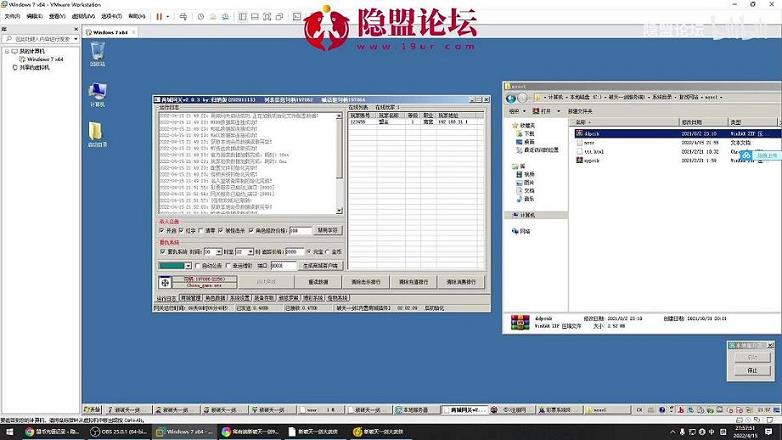Image resolution: width=782 pixels, height=440 pixels.
Task: Switch to Unity mode icon in toolbar
Action: coord(279,16)
